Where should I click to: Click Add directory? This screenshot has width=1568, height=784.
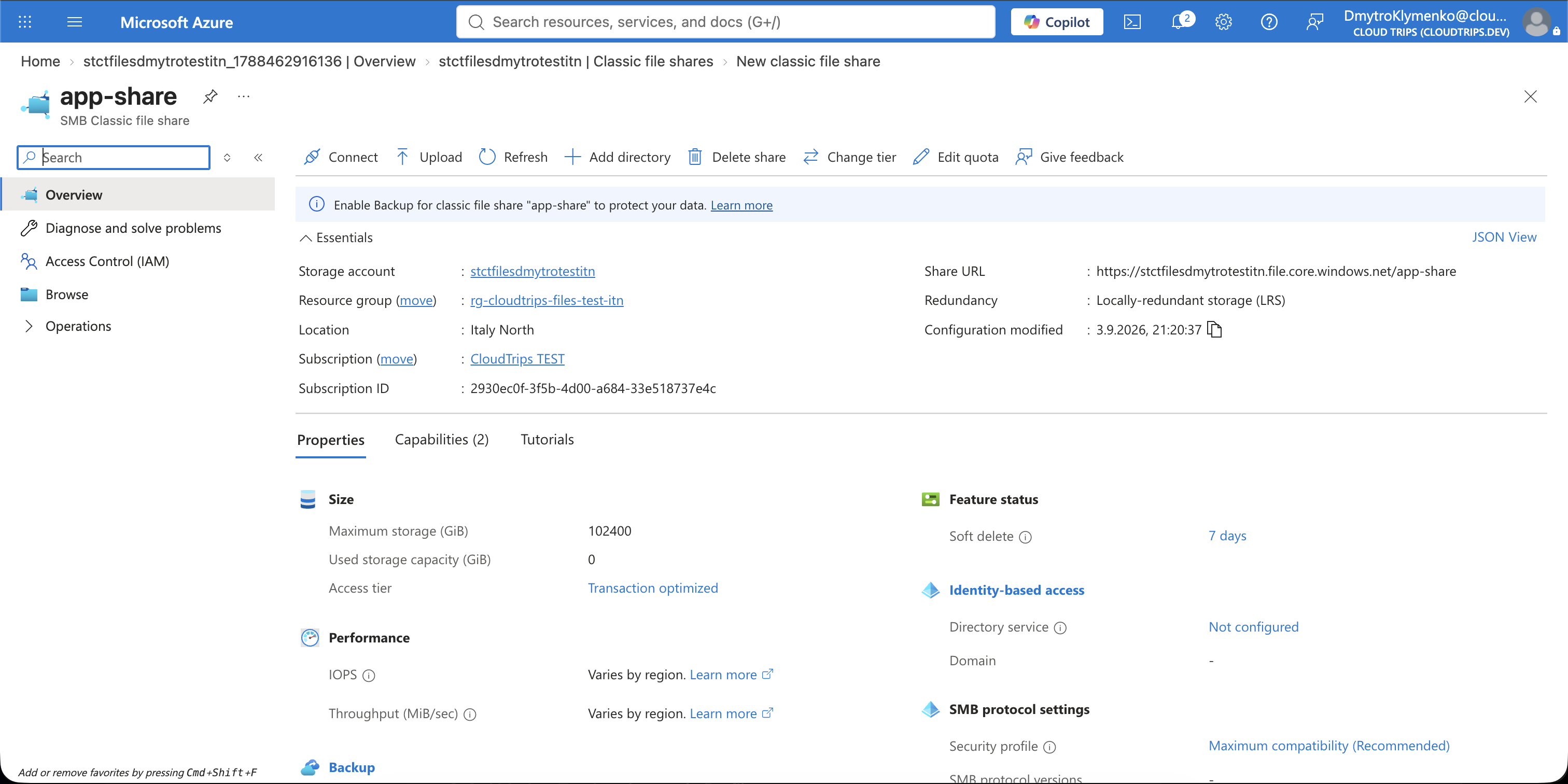pos(618,157)
